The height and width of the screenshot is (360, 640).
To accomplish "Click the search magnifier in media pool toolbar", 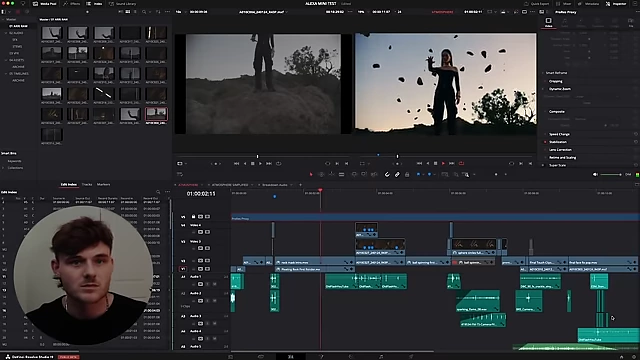I will [x=144, y=12].
